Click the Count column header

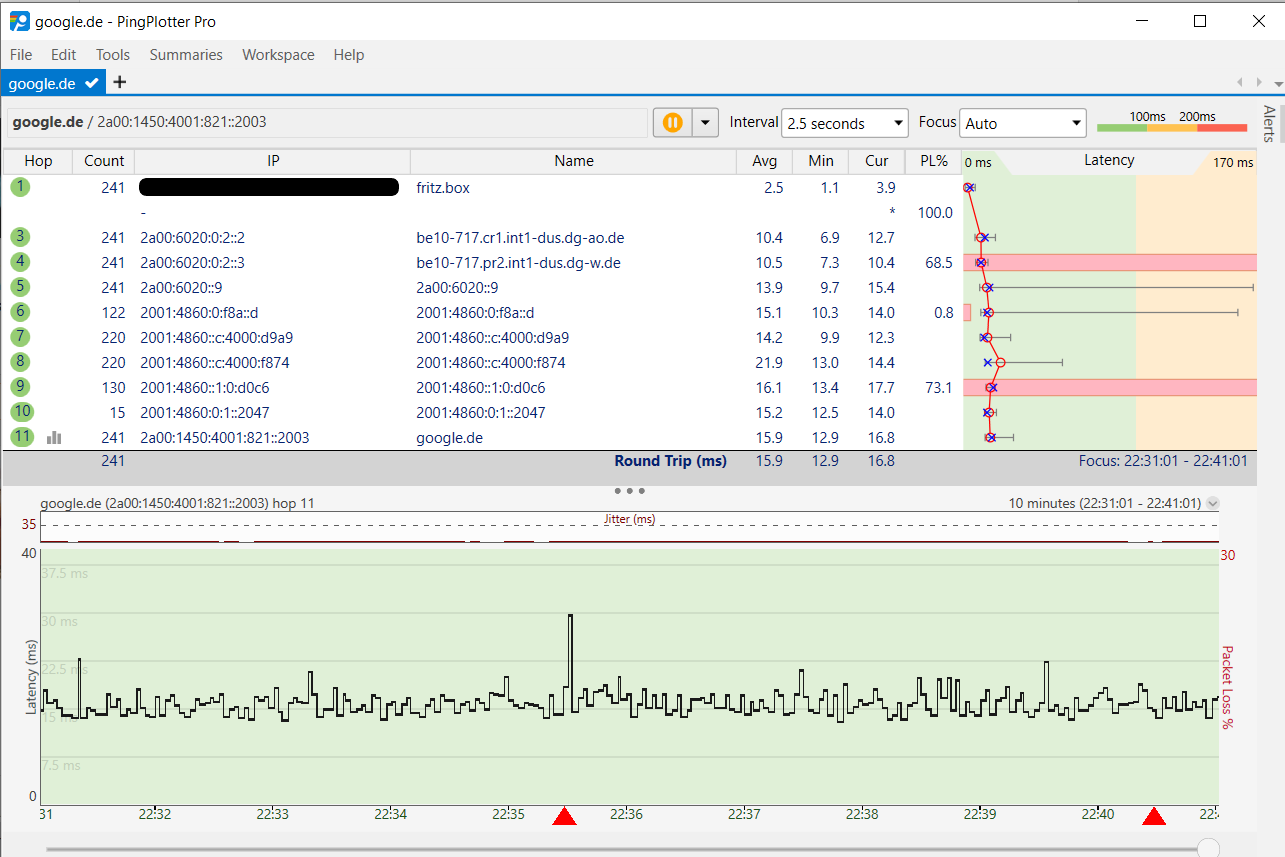(x=104, y=161)
